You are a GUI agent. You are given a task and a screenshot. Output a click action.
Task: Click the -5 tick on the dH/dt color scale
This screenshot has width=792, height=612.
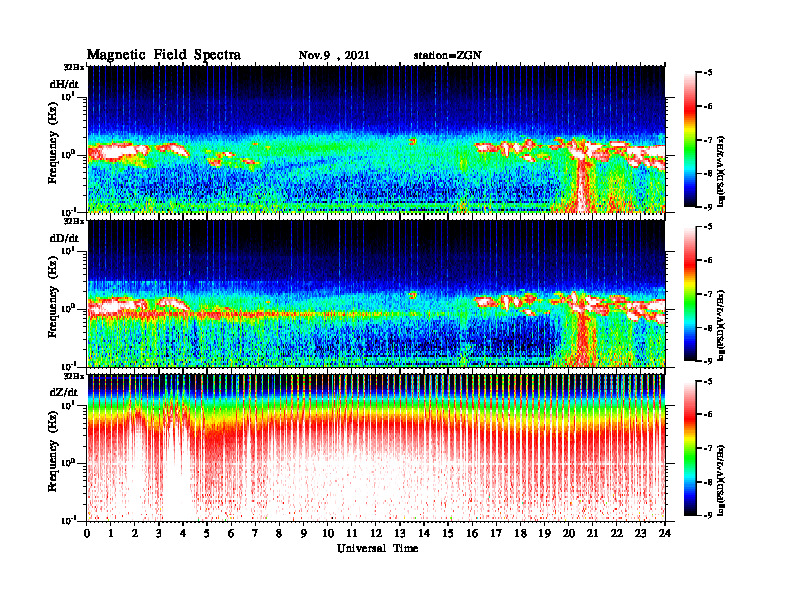pos(707,73)
